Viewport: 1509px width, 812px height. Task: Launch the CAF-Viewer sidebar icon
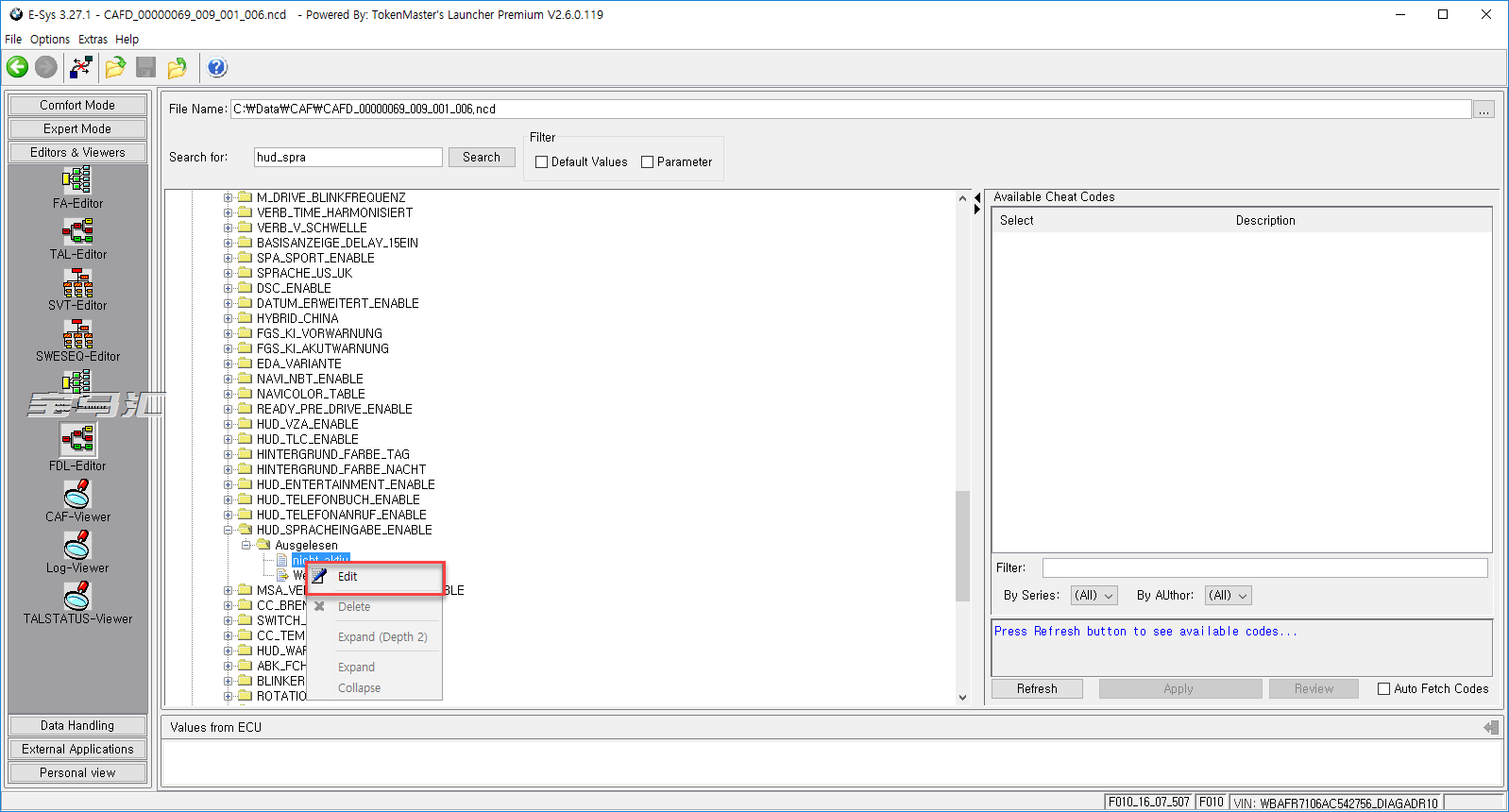[x=77, y=494]
